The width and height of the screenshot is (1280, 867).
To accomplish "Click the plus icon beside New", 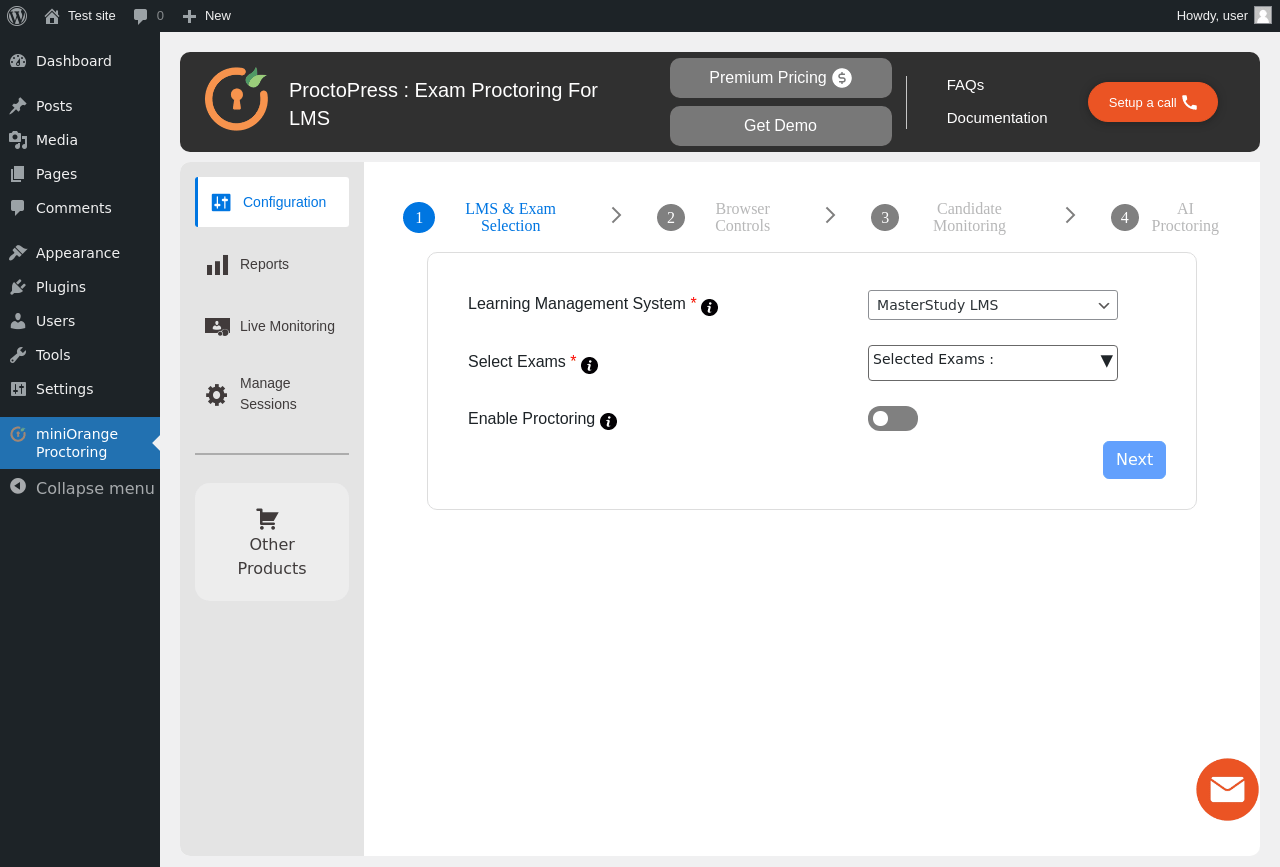I will 189,16.
